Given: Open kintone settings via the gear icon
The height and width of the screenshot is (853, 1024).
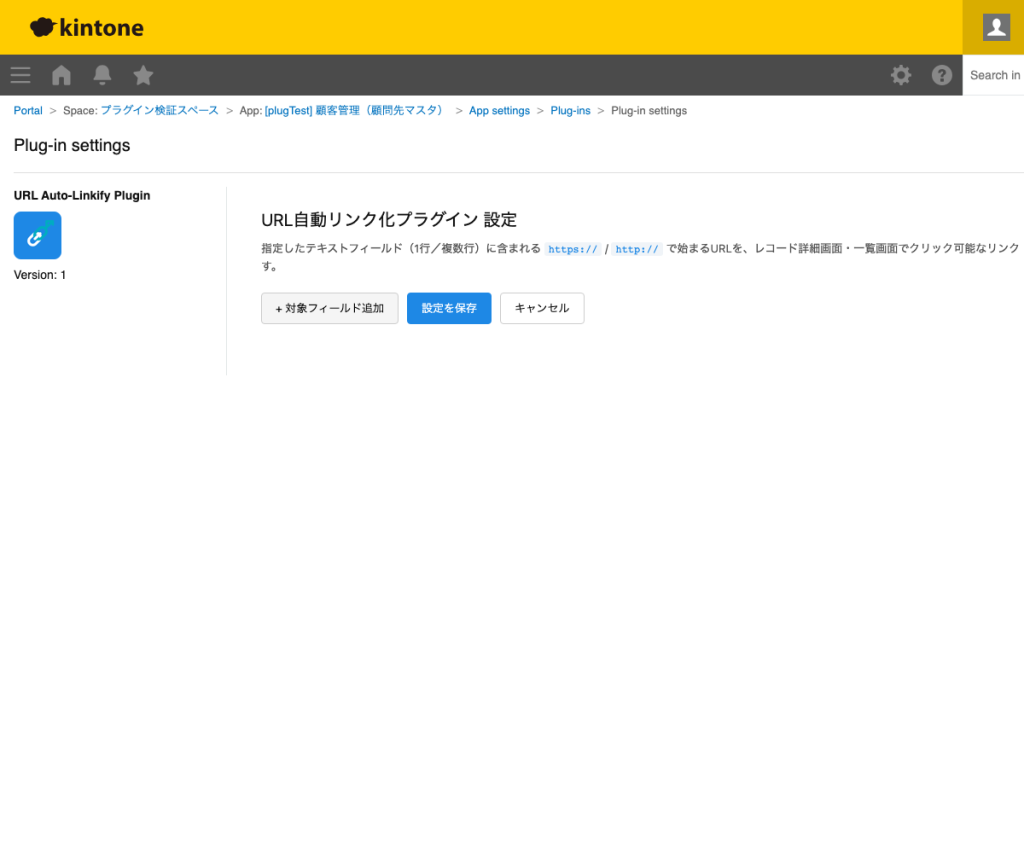Looking at the screenshot, I should [x=901, y=75].
